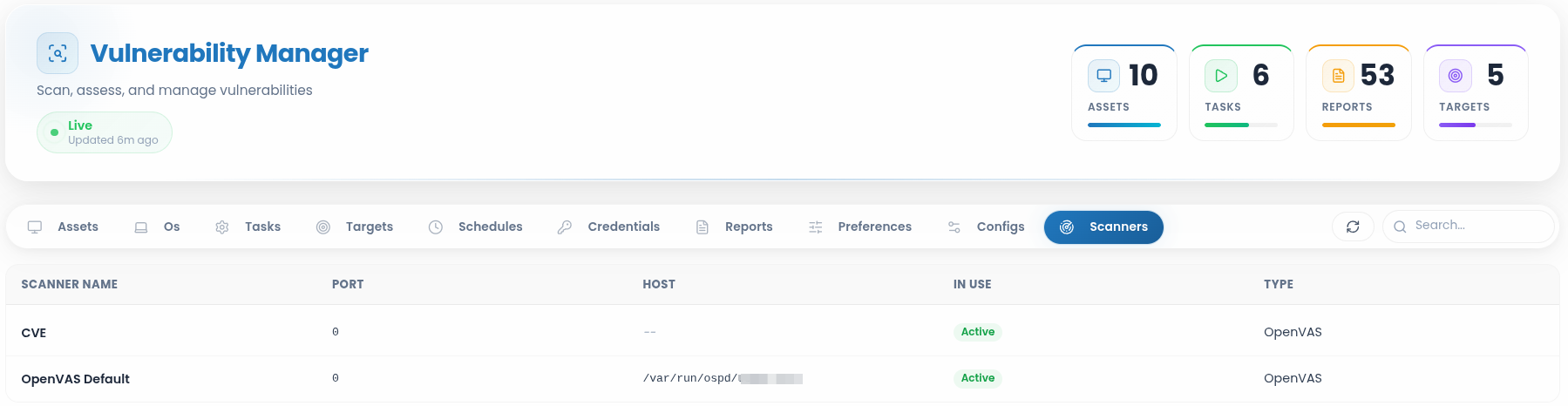Click the bullseye icon in Targets card
Viewport: 1568px width, 406px height.
[x=1456, y=76]
